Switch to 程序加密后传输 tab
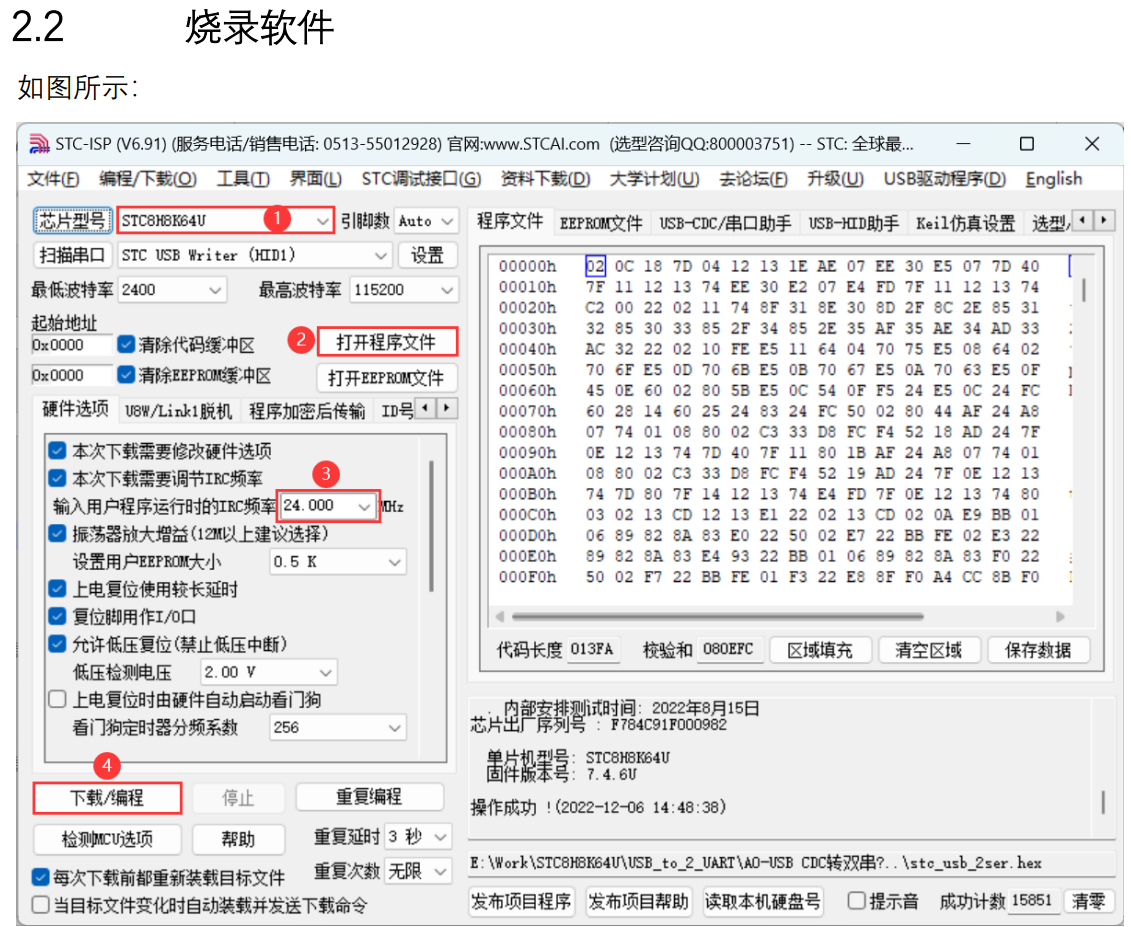This screenshot has width=1131, height=927. pyautogui.click(x=307, y=411)
